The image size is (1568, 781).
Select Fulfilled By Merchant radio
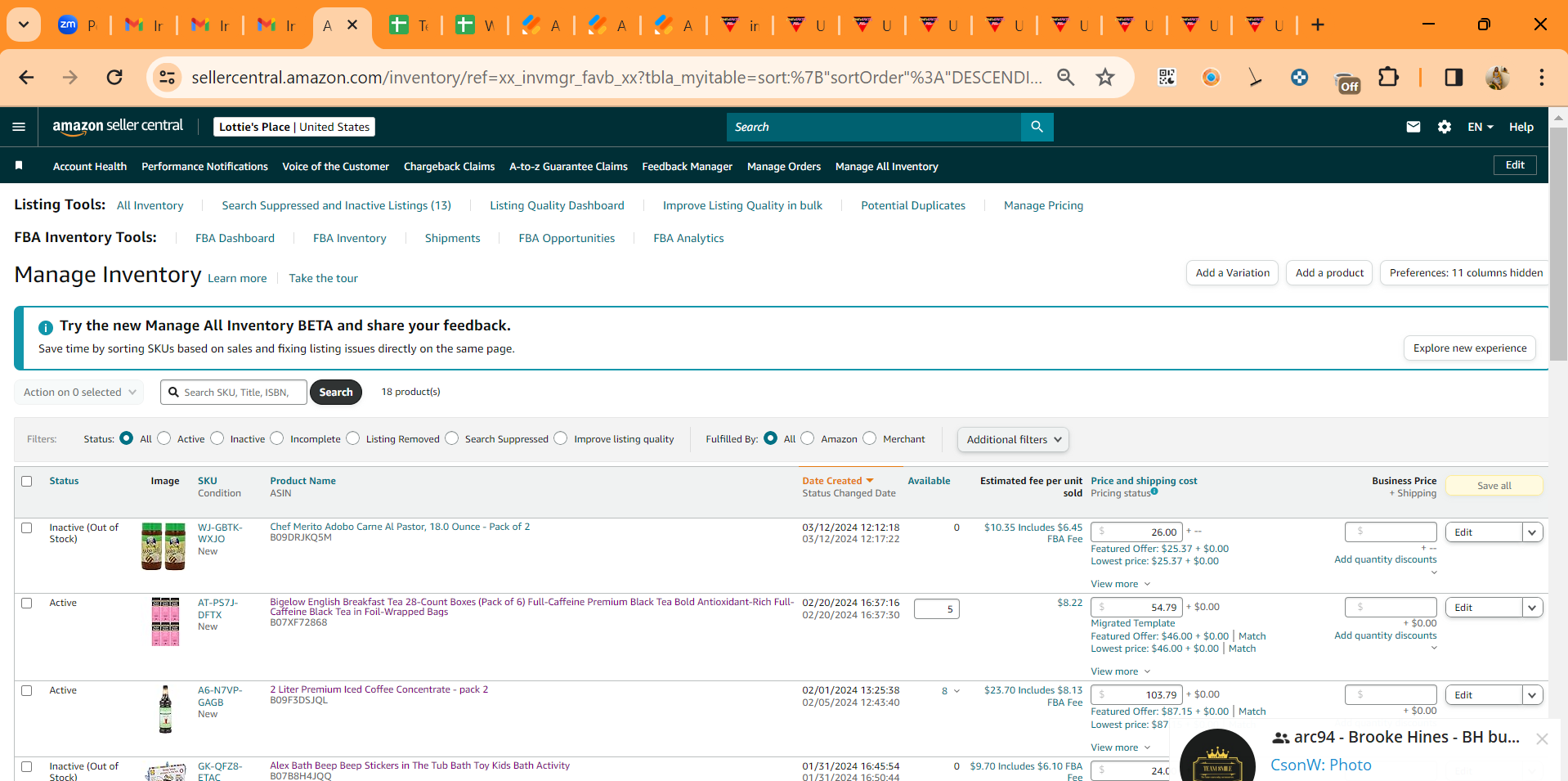870,438
